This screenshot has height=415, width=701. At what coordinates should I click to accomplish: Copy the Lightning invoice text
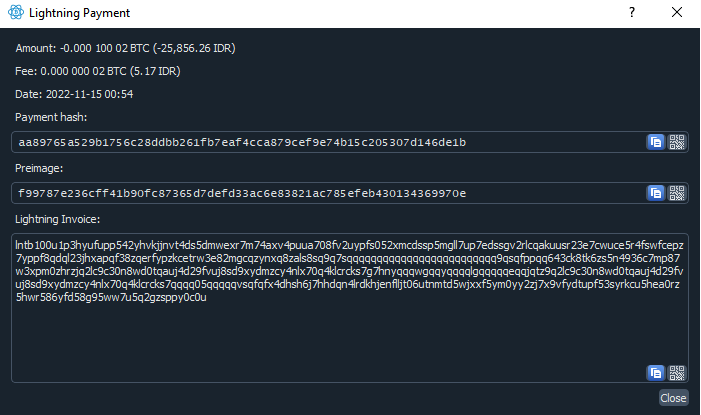tap(655, 373)
